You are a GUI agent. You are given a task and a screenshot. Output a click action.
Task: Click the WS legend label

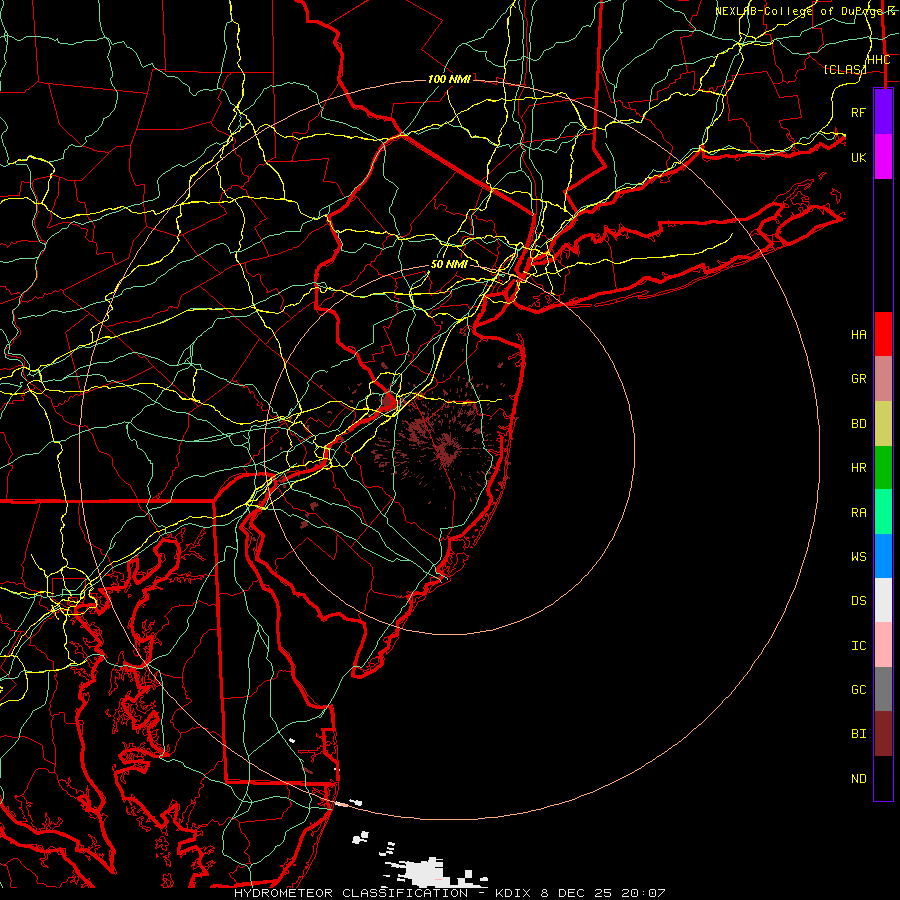(x=858, y=557)
